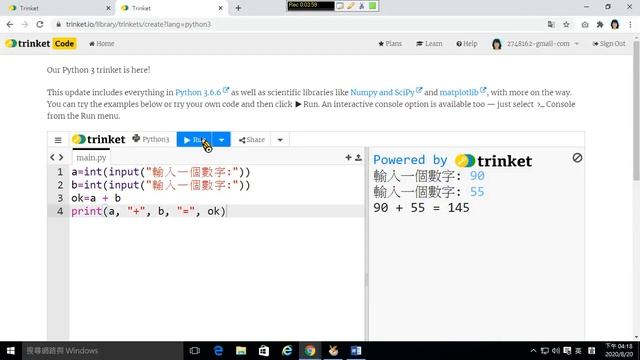Image resolution: width=640 pixels, height=360 pixels.
Task: Open the Python 3.6.6 link
Action: [202, 92]
